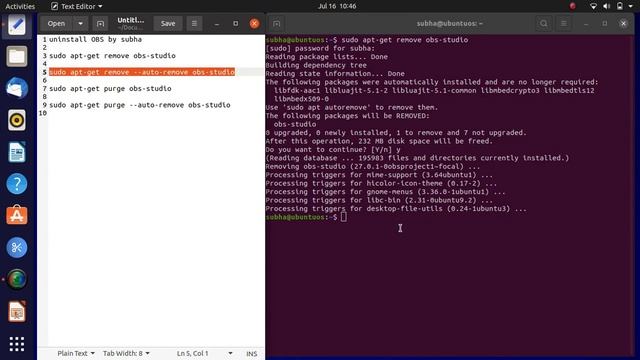Click 'Processing triggers for libc-bin' terminal line
Screen dimensions: 640x360
379,200
